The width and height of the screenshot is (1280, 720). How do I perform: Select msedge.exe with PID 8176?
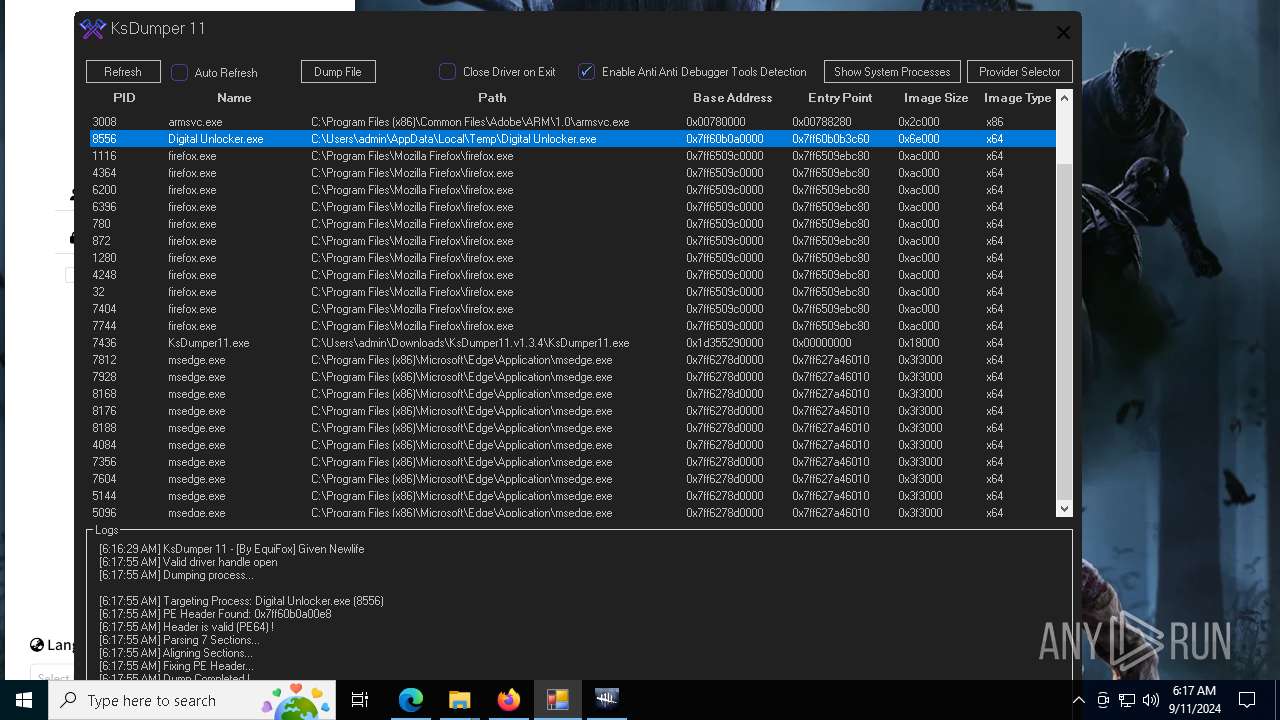pos(572,411)
